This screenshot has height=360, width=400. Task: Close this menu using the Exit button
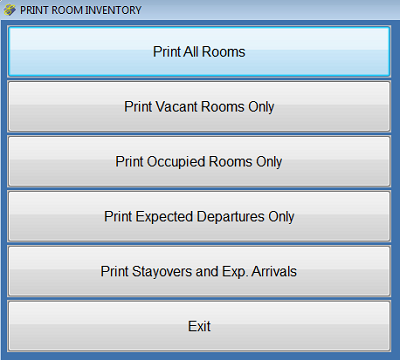pyautogui.click(x=199, y=326)
